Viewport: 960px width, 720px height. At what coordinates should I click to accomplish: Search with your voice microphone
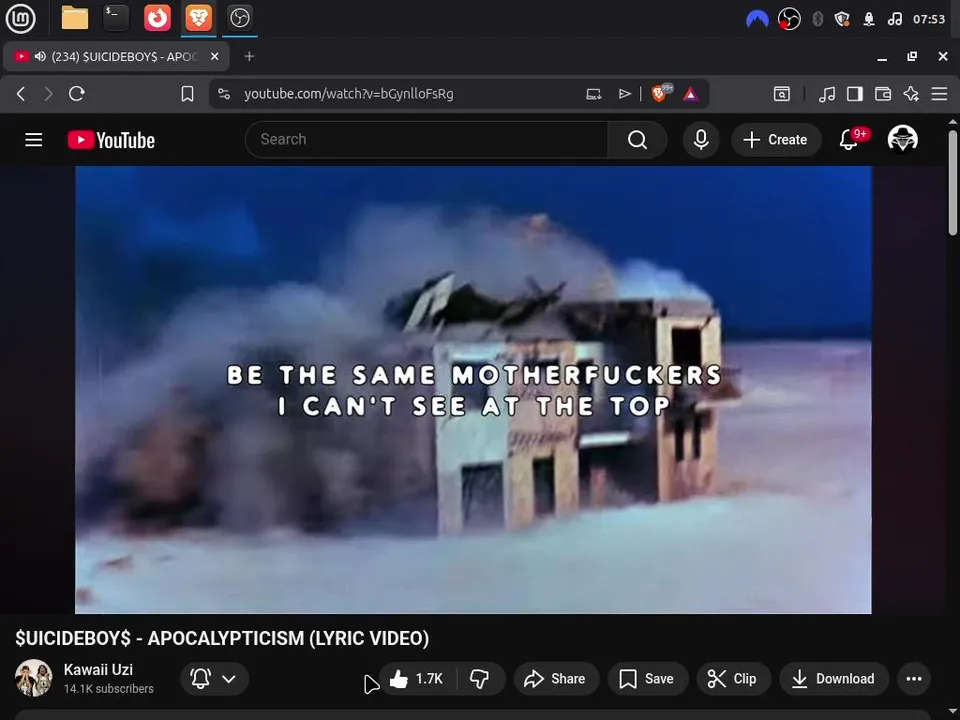pos(701,140)
